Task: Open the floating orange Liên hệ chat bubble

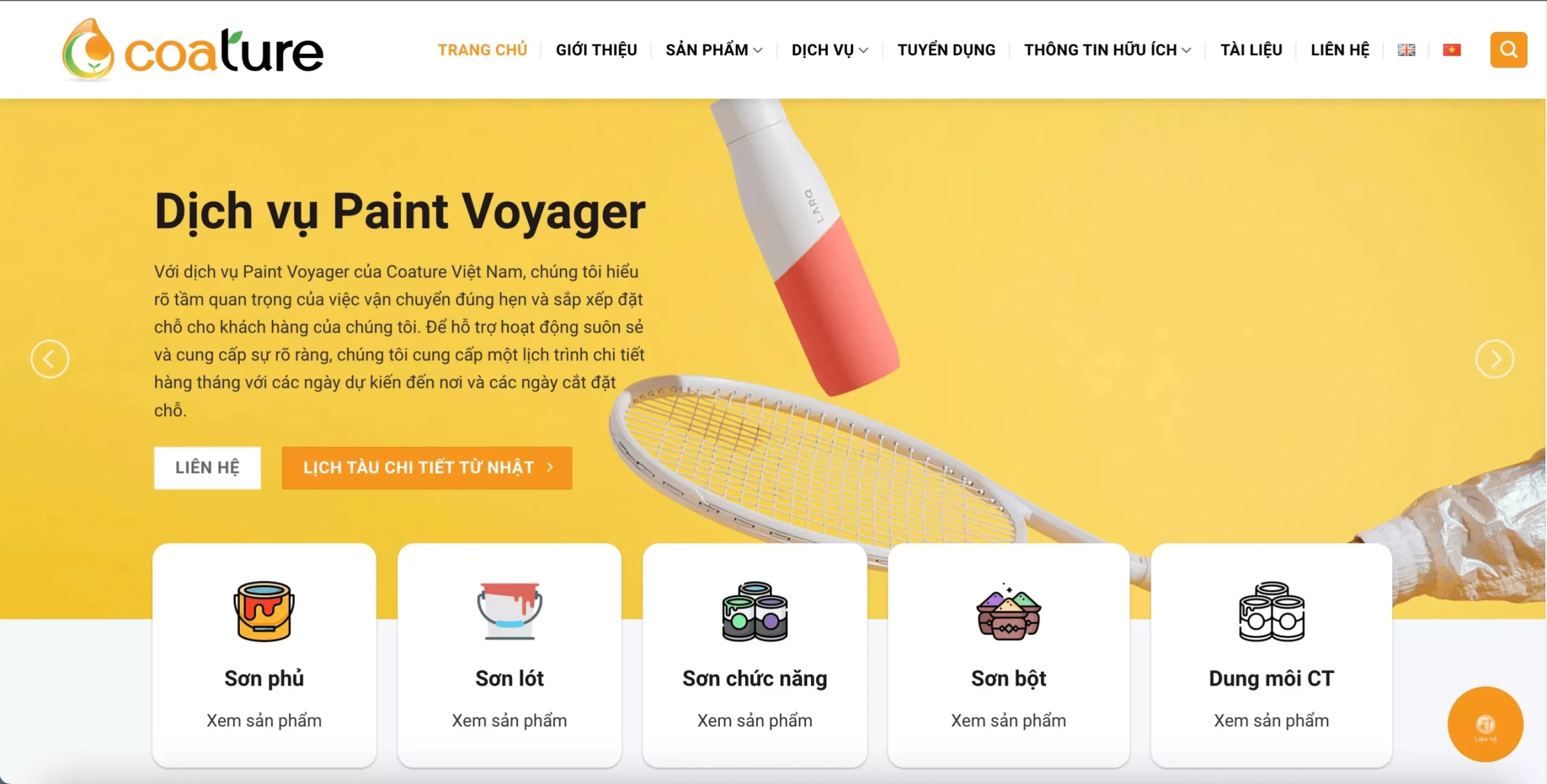Action: click(1485, 724)
